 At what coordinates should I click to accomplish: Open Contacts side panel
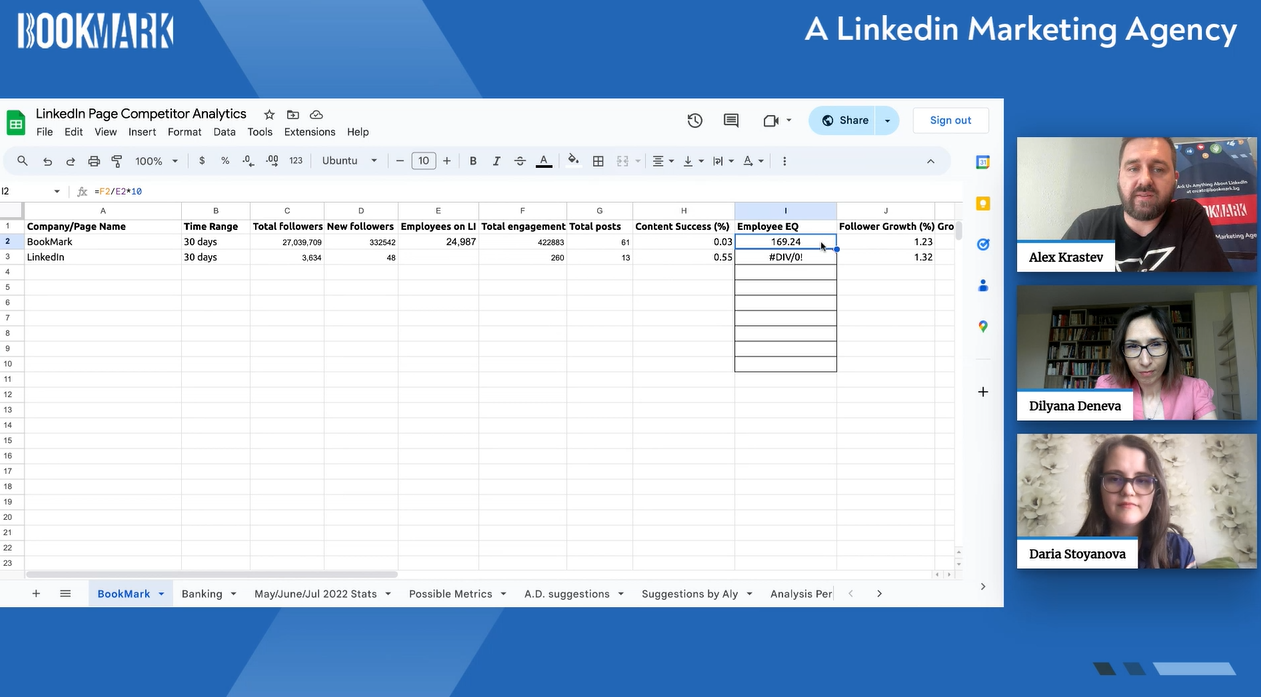(983, 285)
